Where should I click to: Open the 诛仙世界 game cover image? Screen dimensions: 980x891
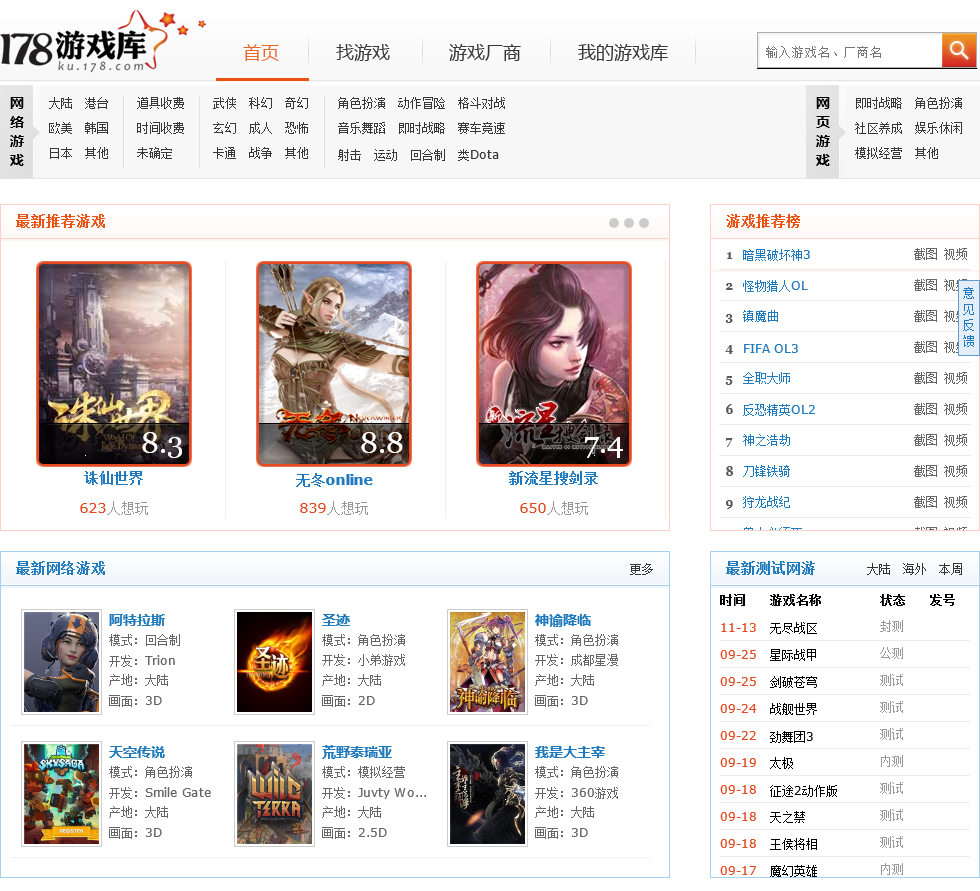114,364
